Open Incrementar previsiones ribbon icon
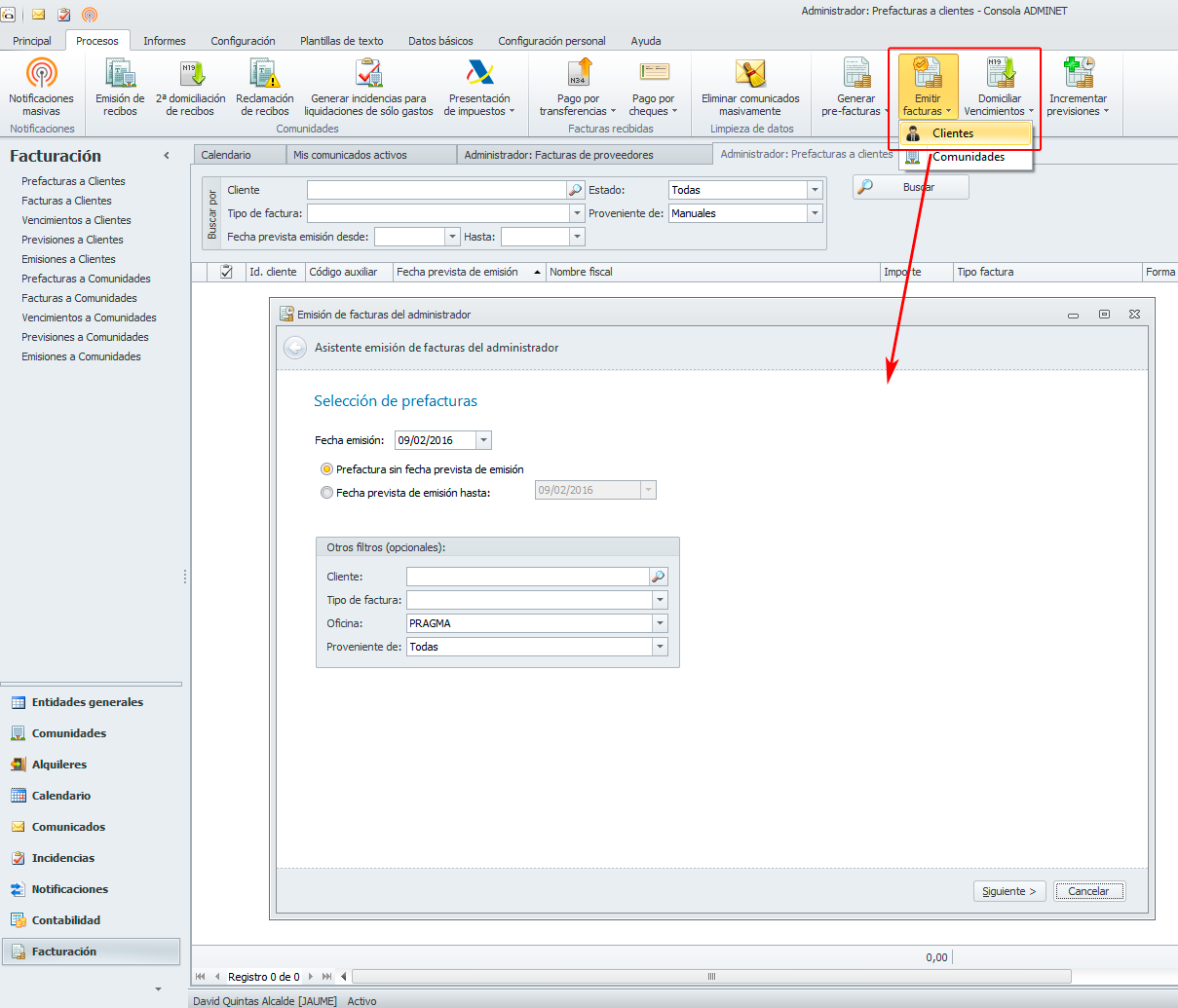 [1078, 86]
